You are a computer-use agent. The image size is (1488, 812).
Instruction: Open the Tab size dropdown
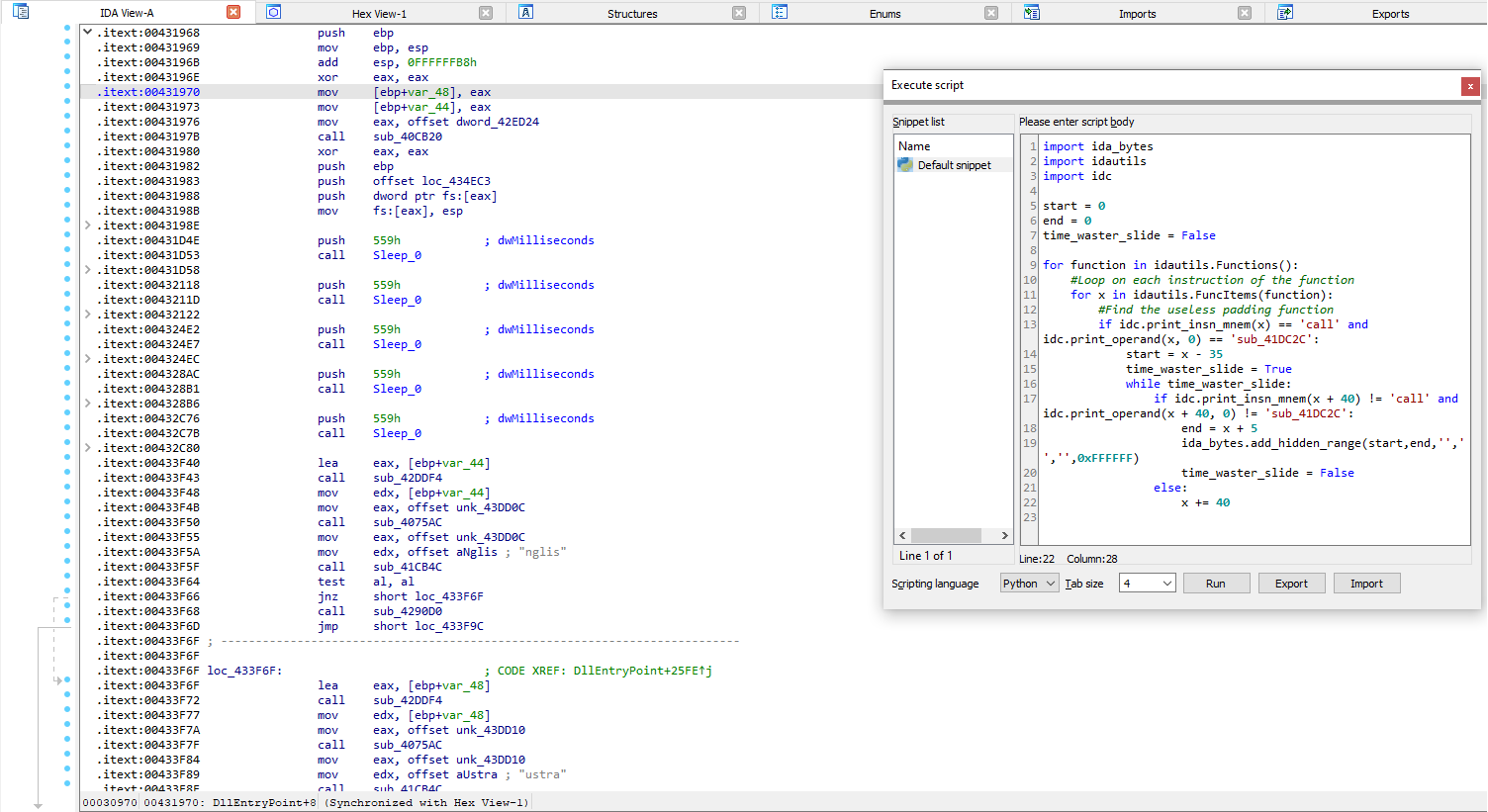pyautogui.click(x=1147, y=584)
